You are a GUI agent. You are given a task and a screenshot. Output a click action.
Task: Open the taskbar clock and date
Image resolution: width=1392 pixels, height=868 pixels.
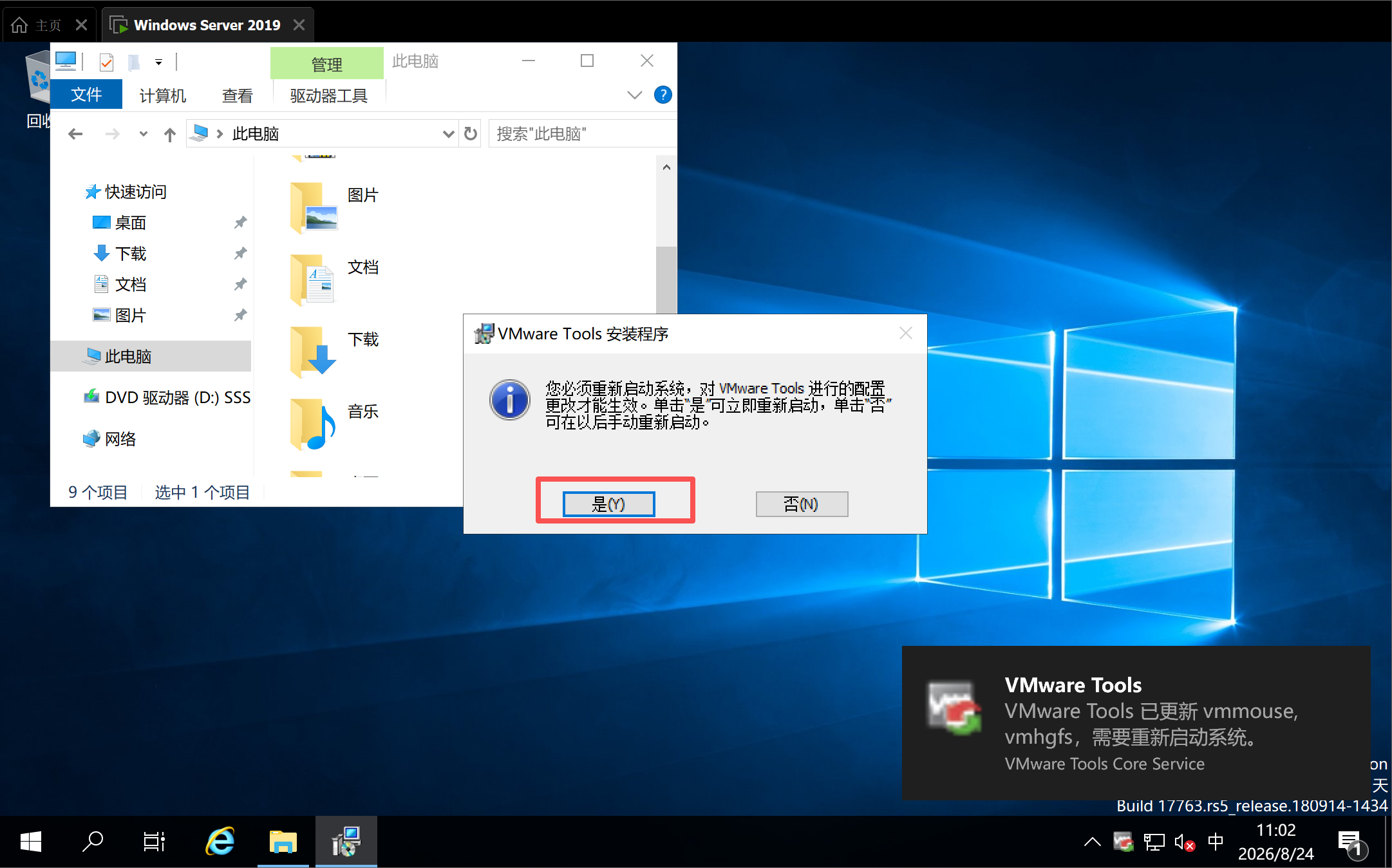[x=1276, y=842]
